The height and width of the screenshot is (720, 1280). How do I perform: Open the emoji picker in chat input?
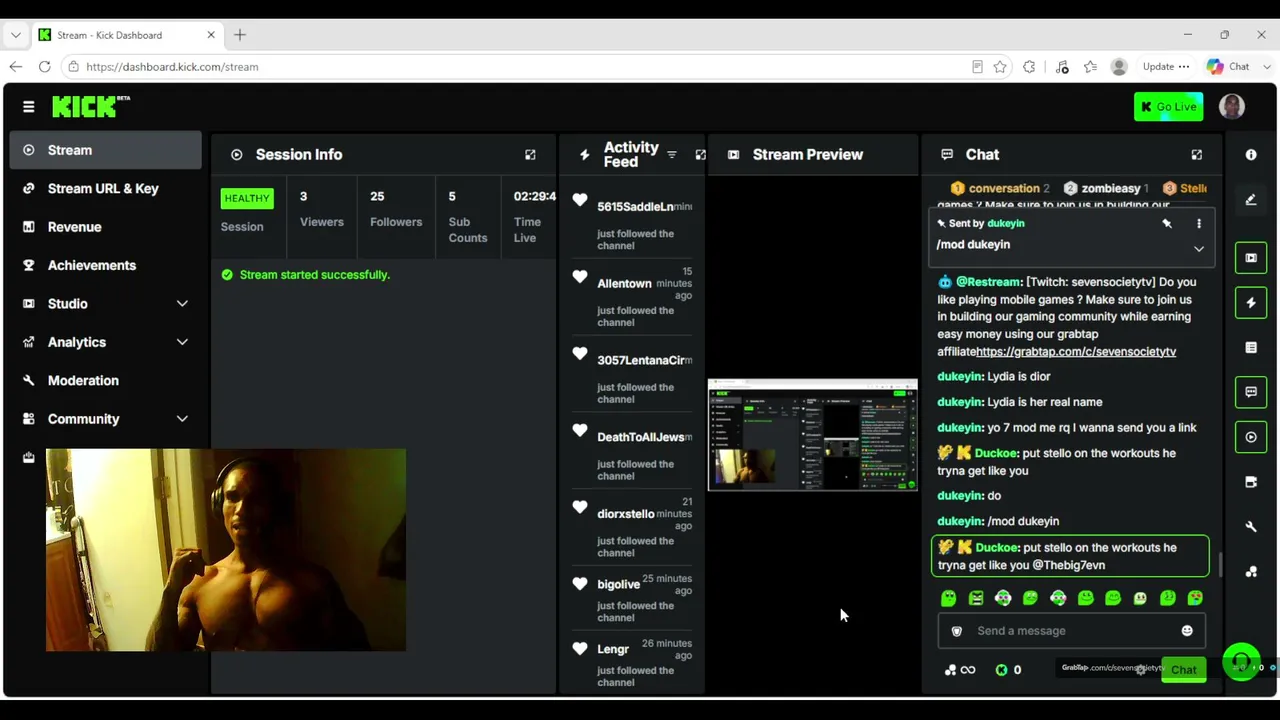point(1187,631)
